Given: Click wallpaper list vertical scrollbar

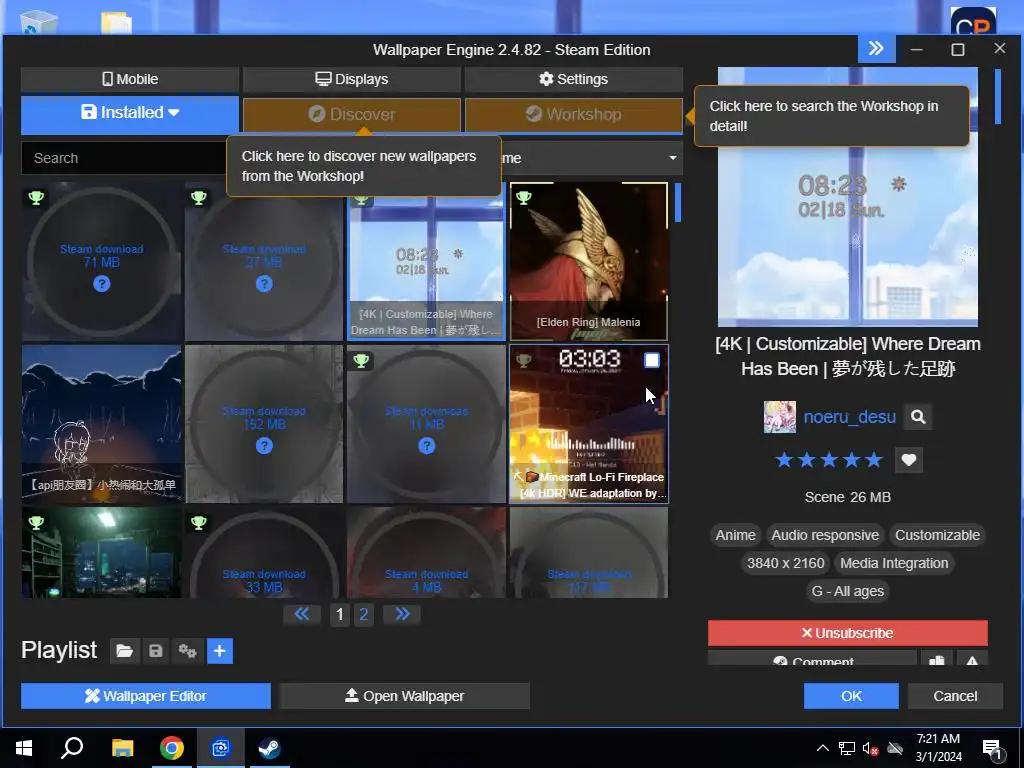Looking at the screenshot, I should (677, 203).
